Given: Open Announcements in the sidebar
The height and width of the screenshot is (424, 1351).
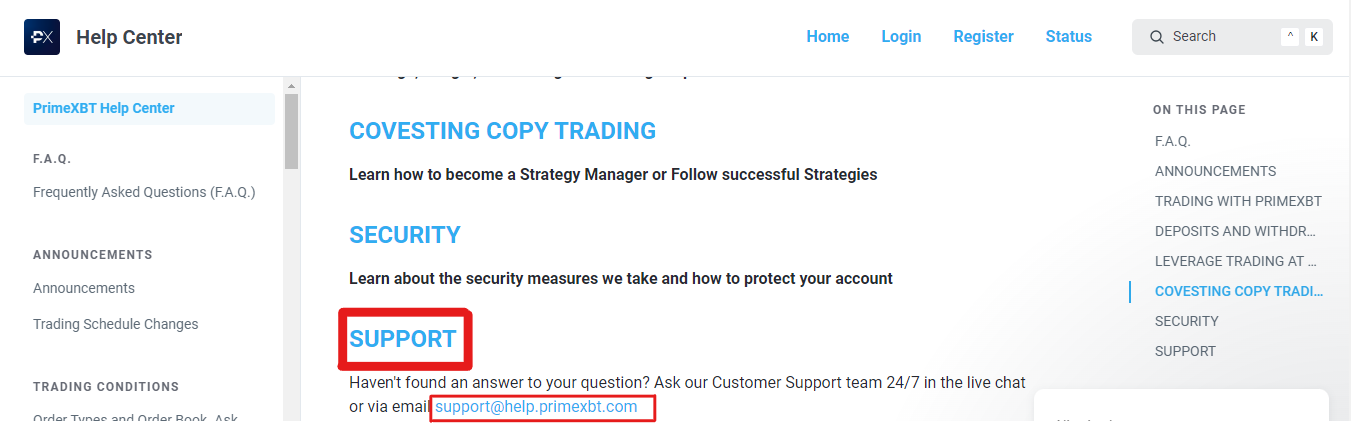Looking at the screenshot, I should 84,288.
